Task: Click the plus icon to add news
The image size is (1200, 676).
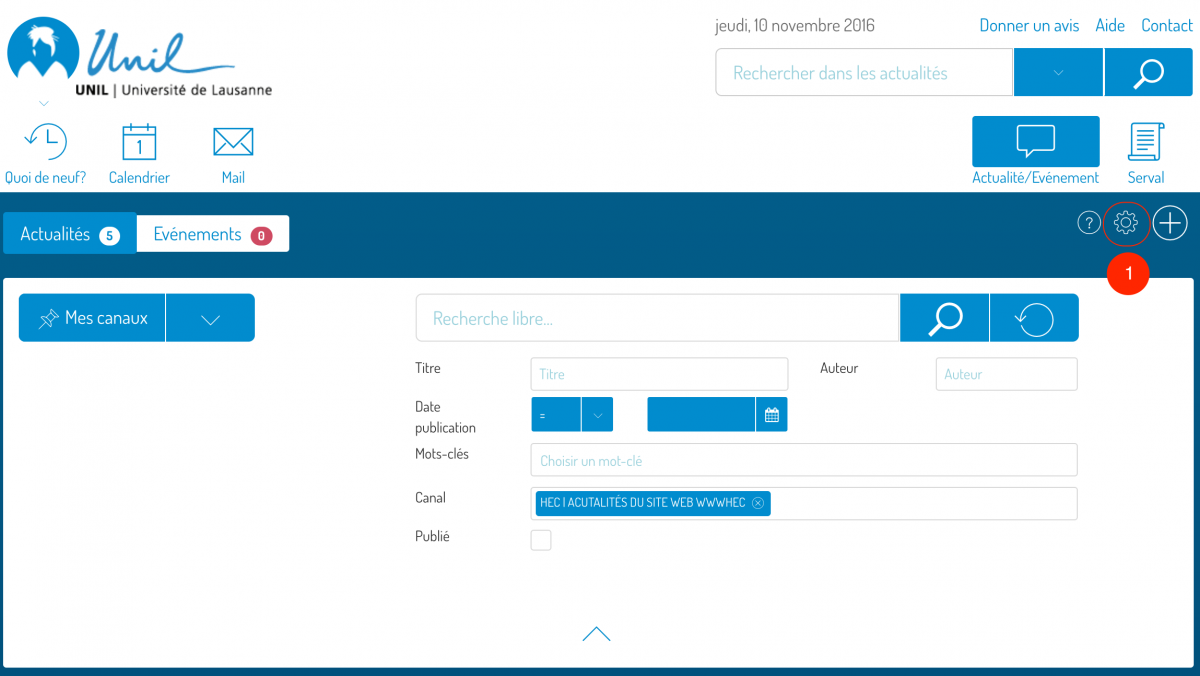Action: (1170, 223)
